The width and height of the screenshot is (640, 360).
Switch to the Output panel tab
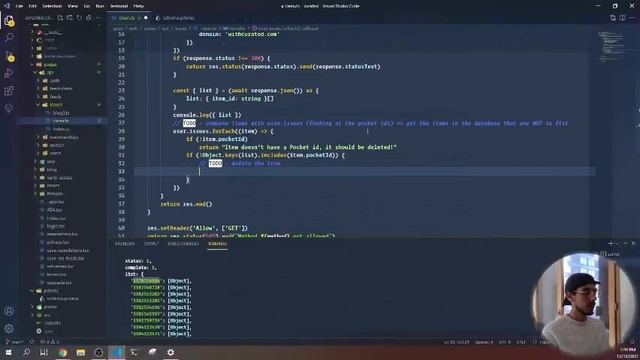click(151, 244)
